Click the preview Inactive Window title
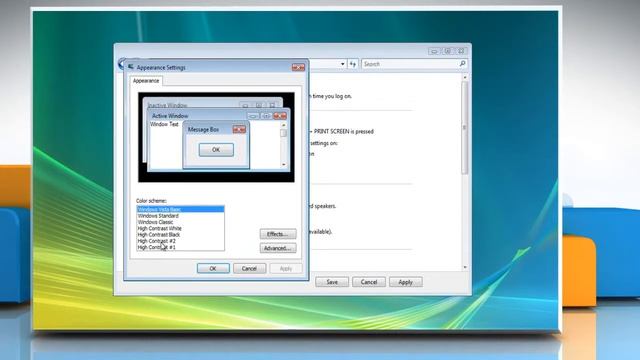This screenshot has width=640, height=360. coord(167,105)
